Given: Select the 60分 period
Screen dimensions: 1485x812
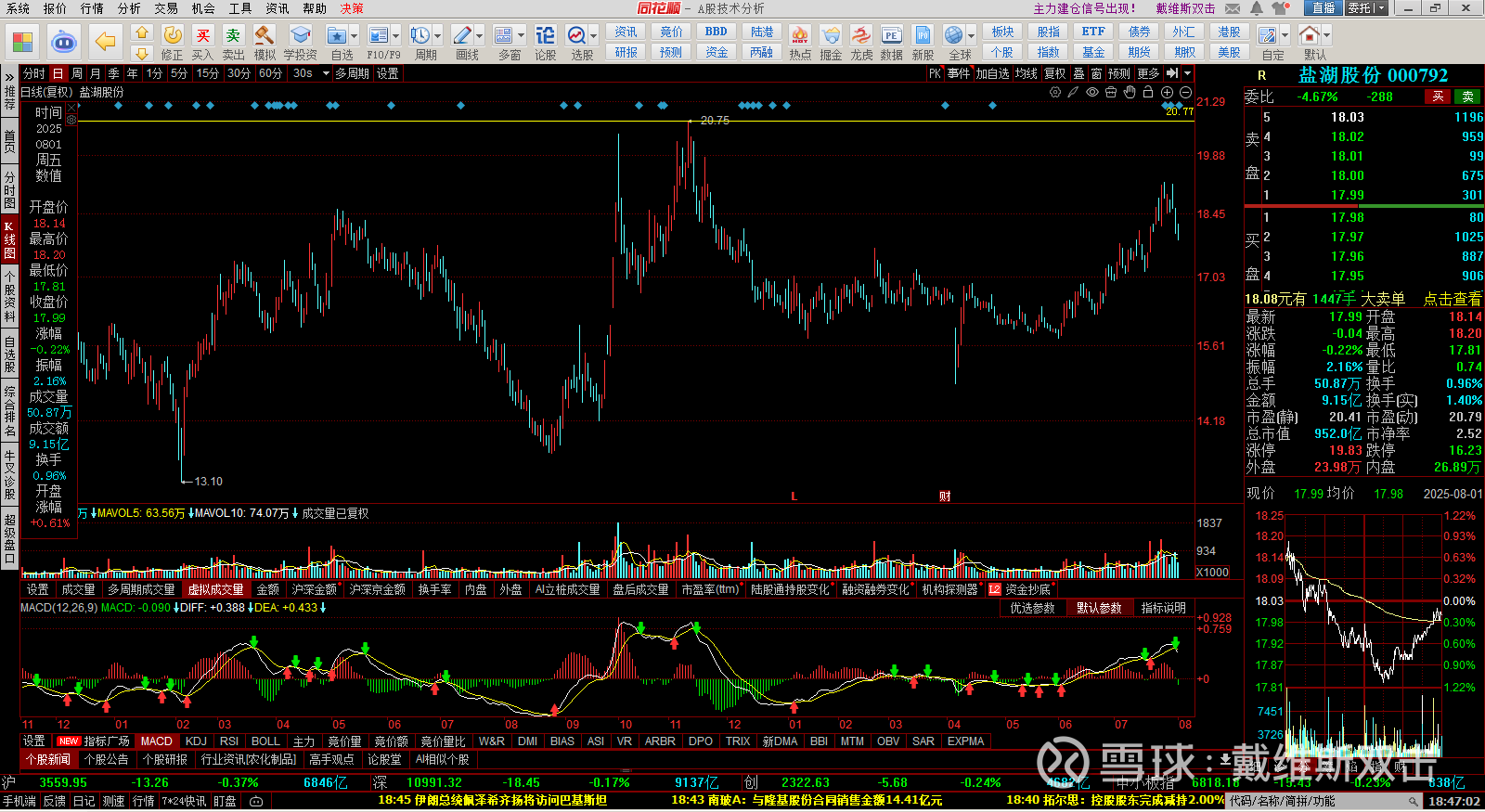Looking at the screenshot, I should point(270,73).
